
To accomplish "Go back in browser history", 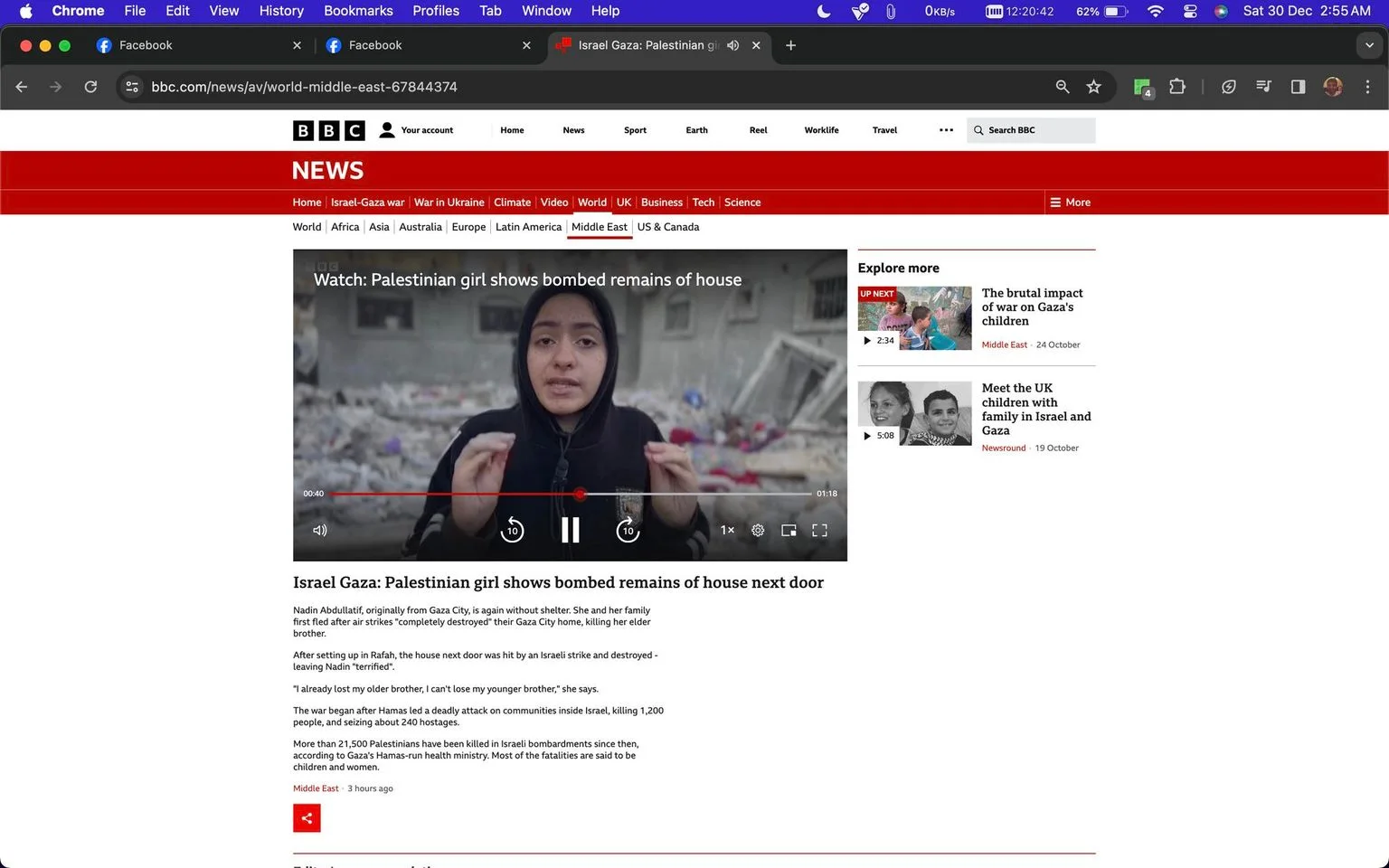I will (x=22, y=87).
